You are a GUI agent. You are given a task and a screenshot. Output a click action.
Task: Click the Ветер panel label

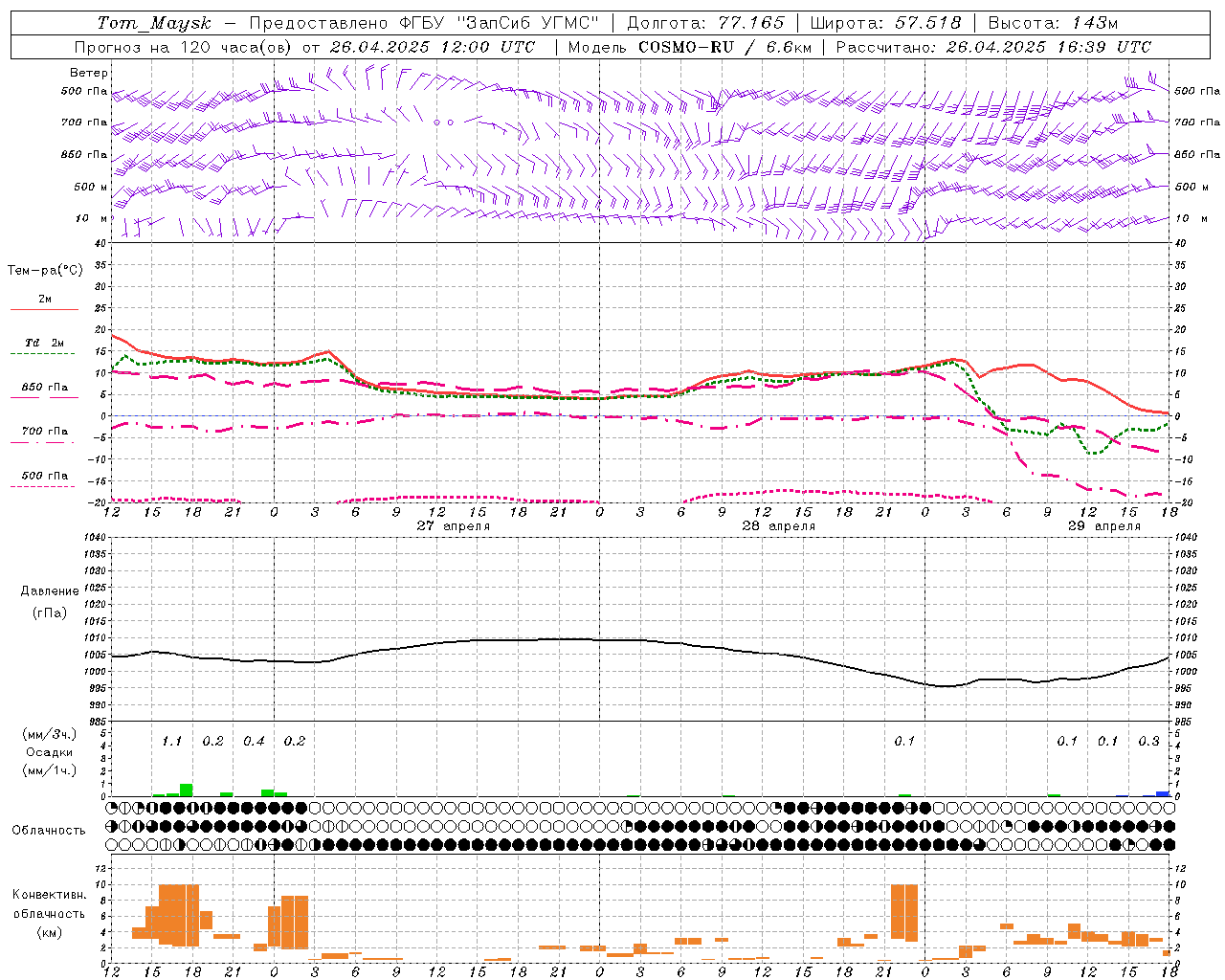click(x=89, y=73)
